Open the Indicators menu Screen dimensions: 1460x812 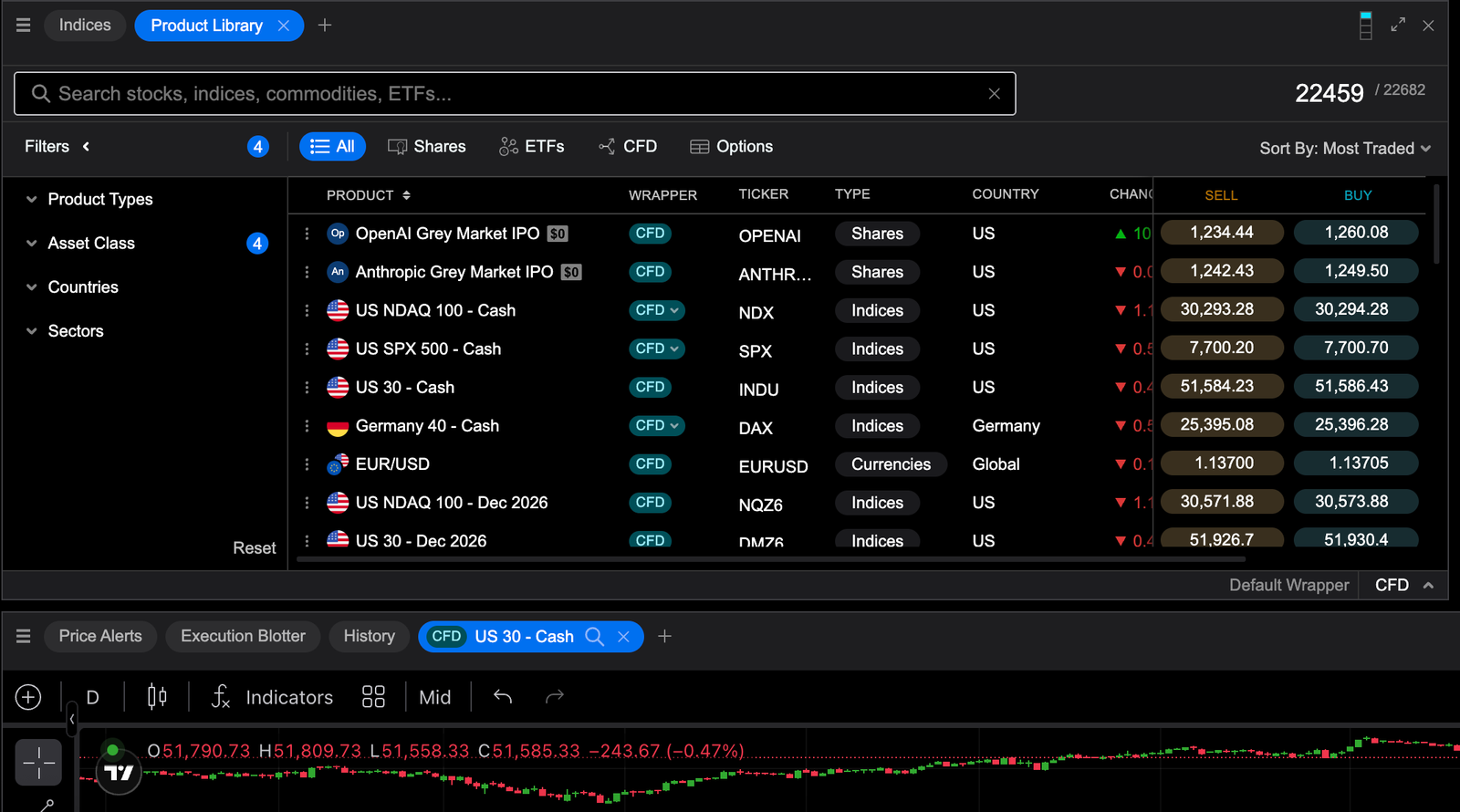[x=272, y=697]
